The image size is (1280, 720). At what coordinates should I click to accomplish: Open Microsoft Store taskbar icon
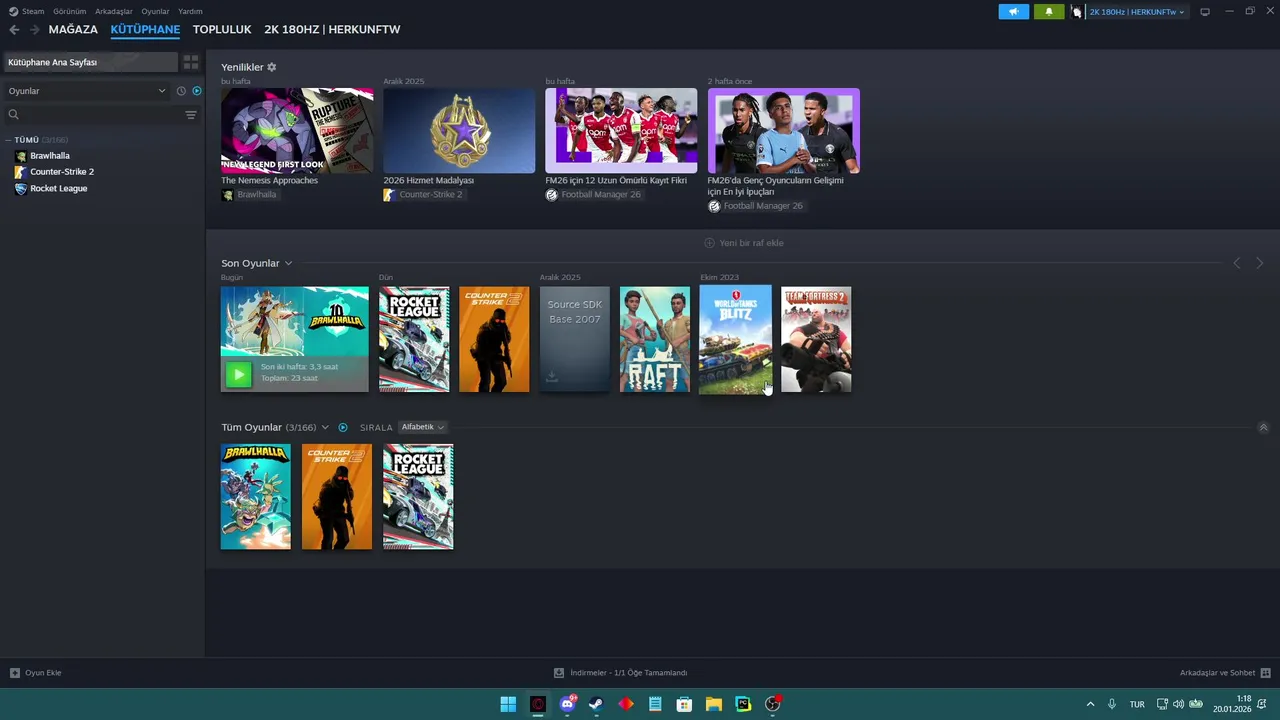tap(684, 704)
